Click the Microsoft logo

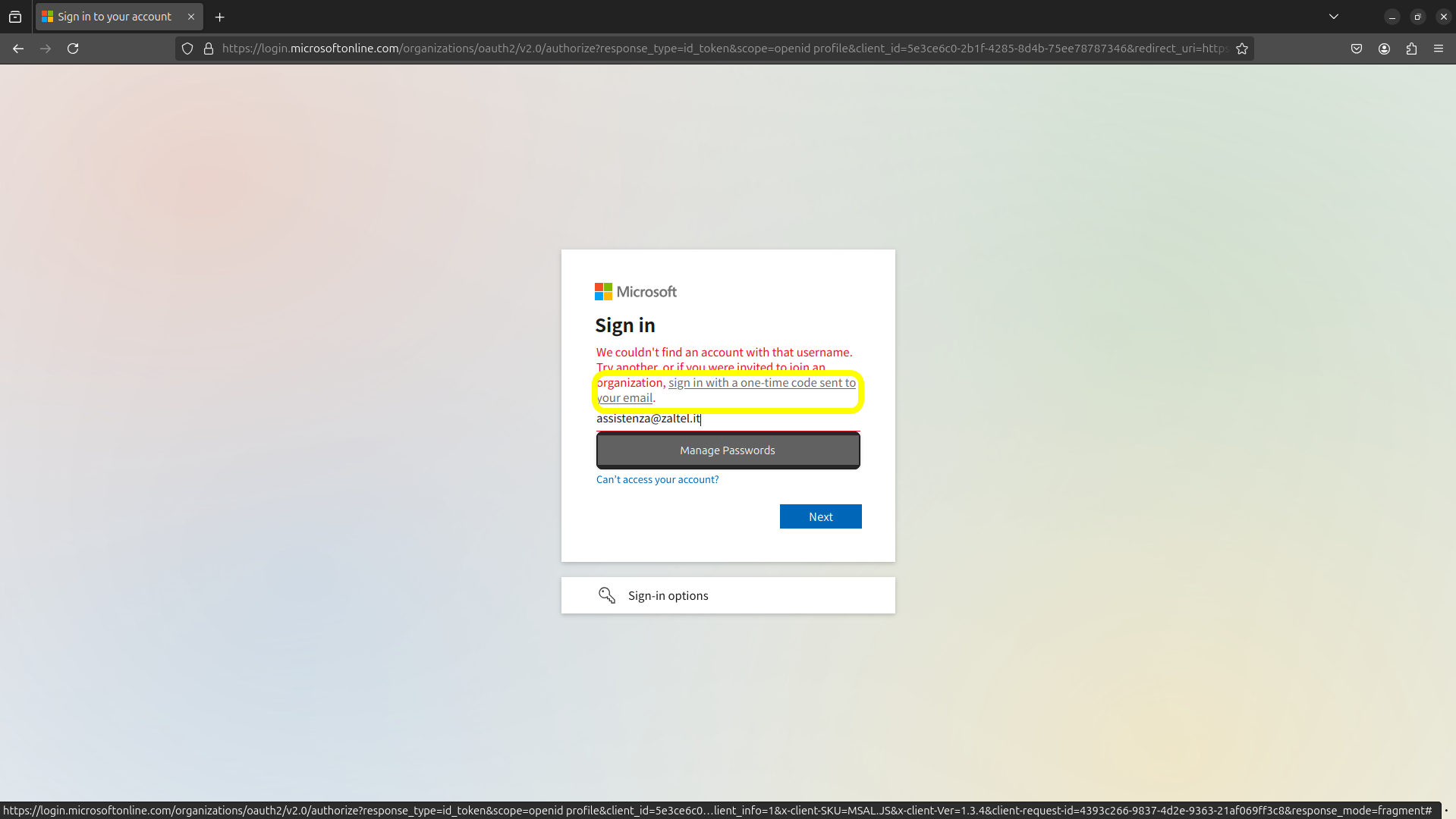pyautogui.click(x=636, y=292)
